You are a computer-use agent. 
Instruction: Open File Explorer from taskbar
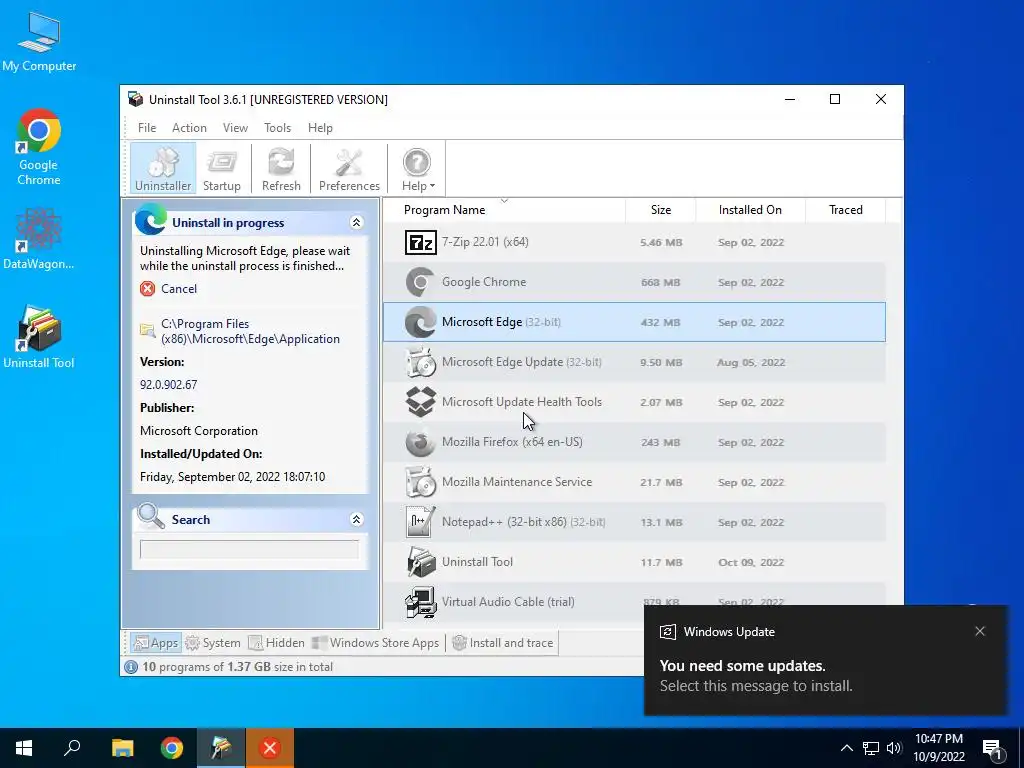pos(122,748)
